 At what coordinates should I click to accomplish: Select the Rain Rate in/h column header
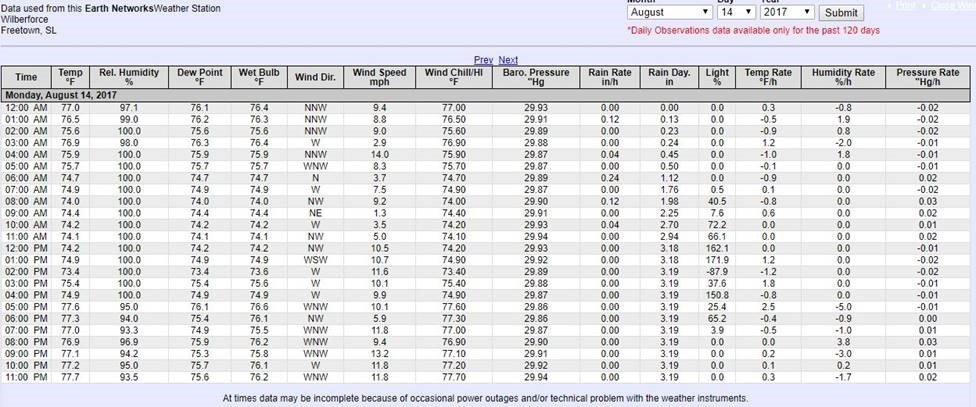click(x=610, y=77)
